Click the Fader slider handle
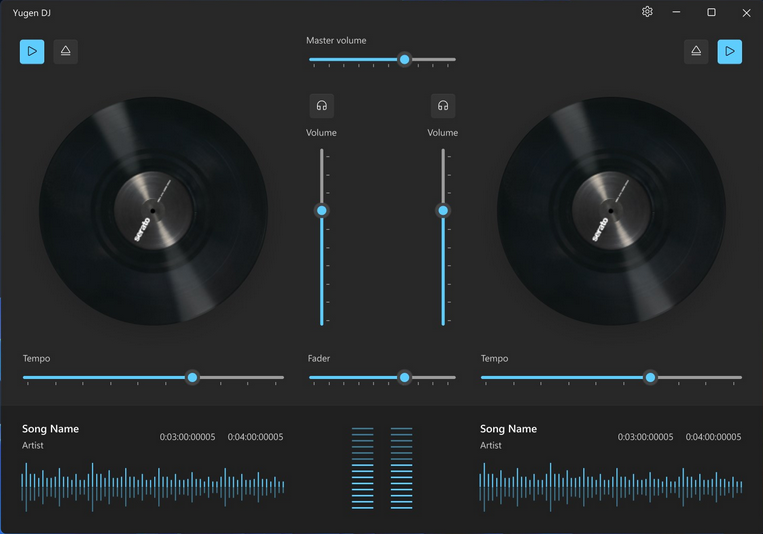The width and height of the screenshot is (763, 534). (404, 377)
